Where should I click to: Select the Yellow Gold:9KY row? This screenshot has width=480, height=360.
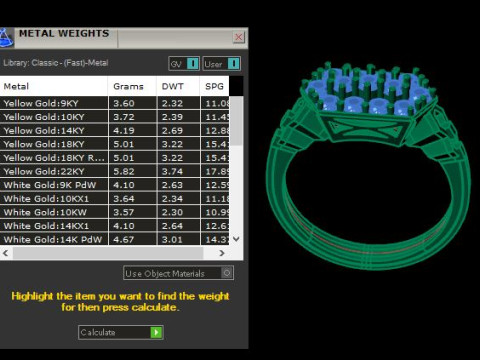tap(114, 103)
